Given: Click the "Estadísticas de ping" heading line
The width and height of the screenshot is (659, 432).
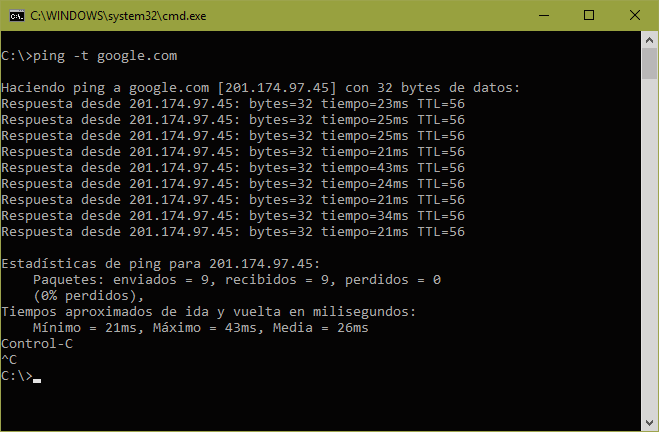Looking at the screenshot, I should point(160,263).
